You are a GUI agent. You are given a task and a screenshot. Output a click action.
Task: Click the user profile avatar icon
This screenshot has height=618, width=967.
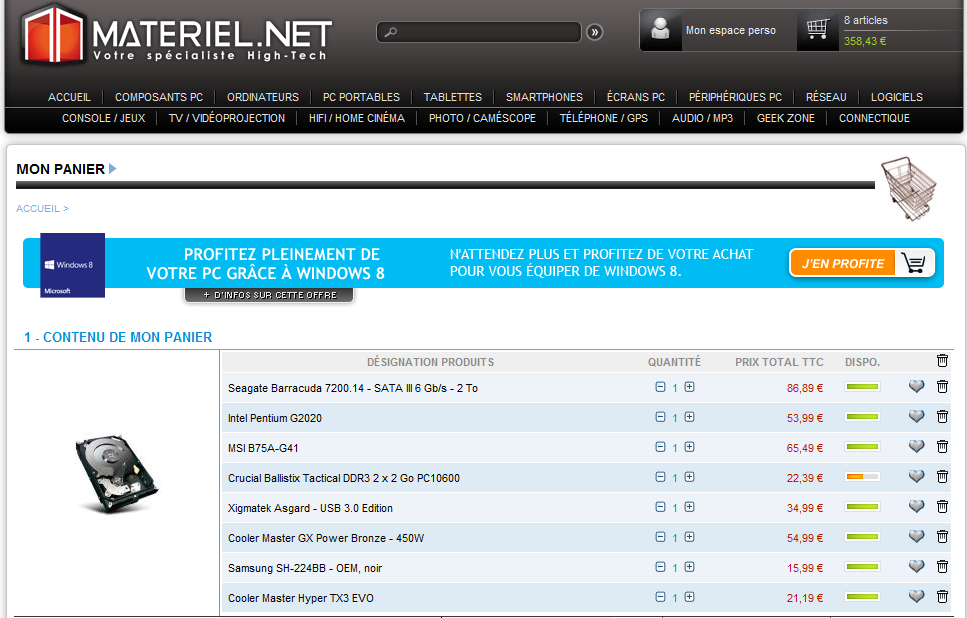[x=660, y=30]
